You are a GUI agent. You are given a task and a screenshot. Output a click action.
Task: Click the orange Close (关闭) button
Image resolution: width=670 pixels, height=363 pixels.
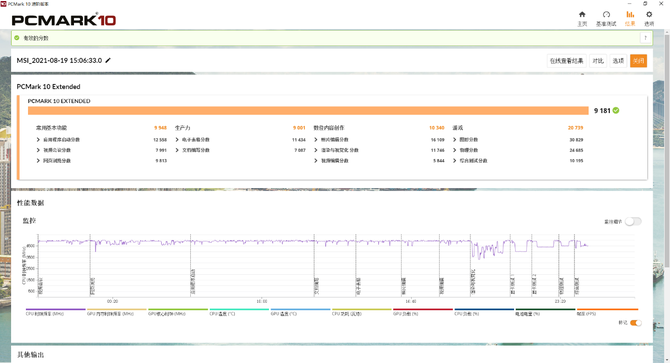638,61
